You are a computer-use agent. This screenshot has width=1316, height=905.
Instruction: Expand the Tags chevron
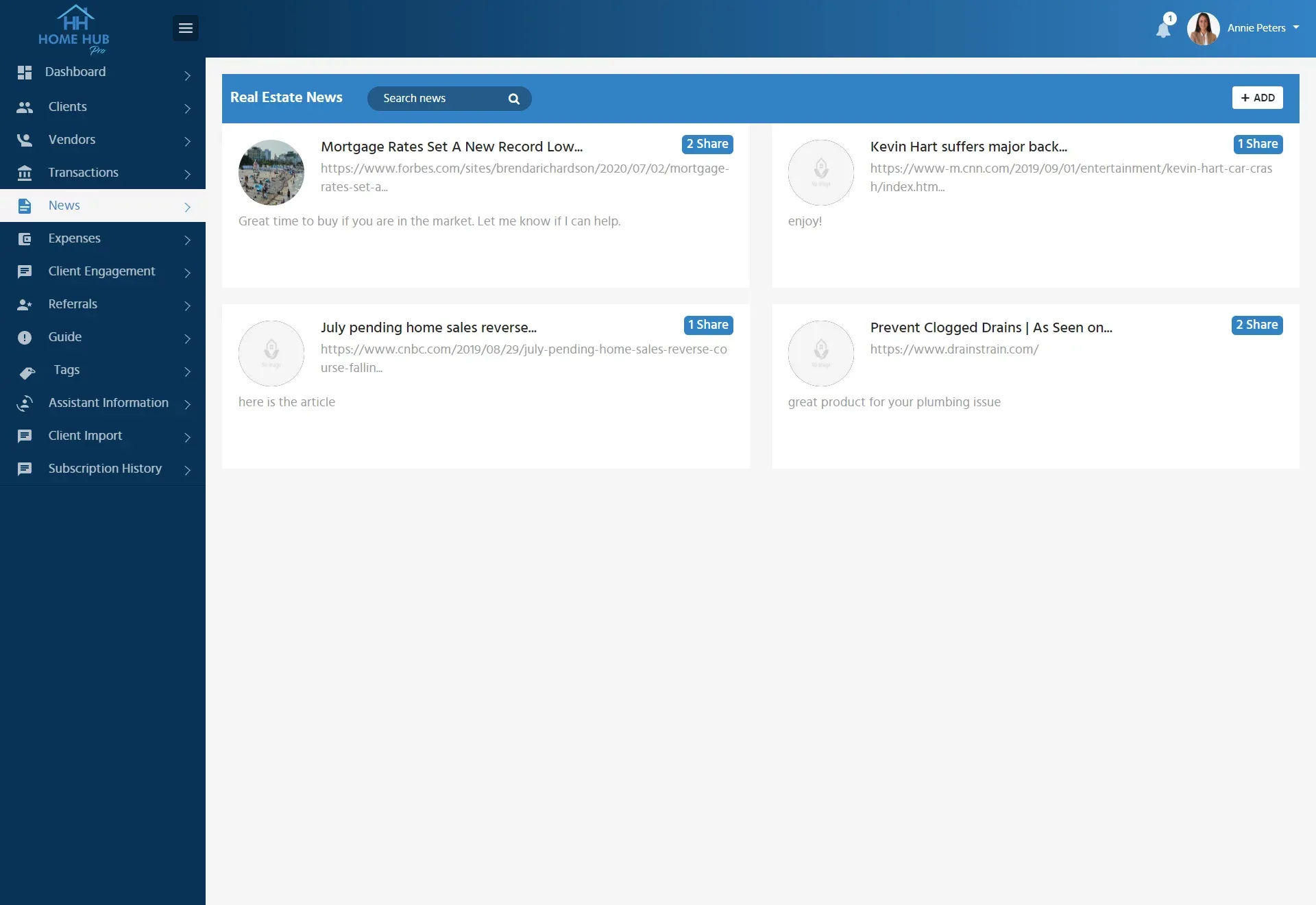pyautogui.click(x=187, y=371)
